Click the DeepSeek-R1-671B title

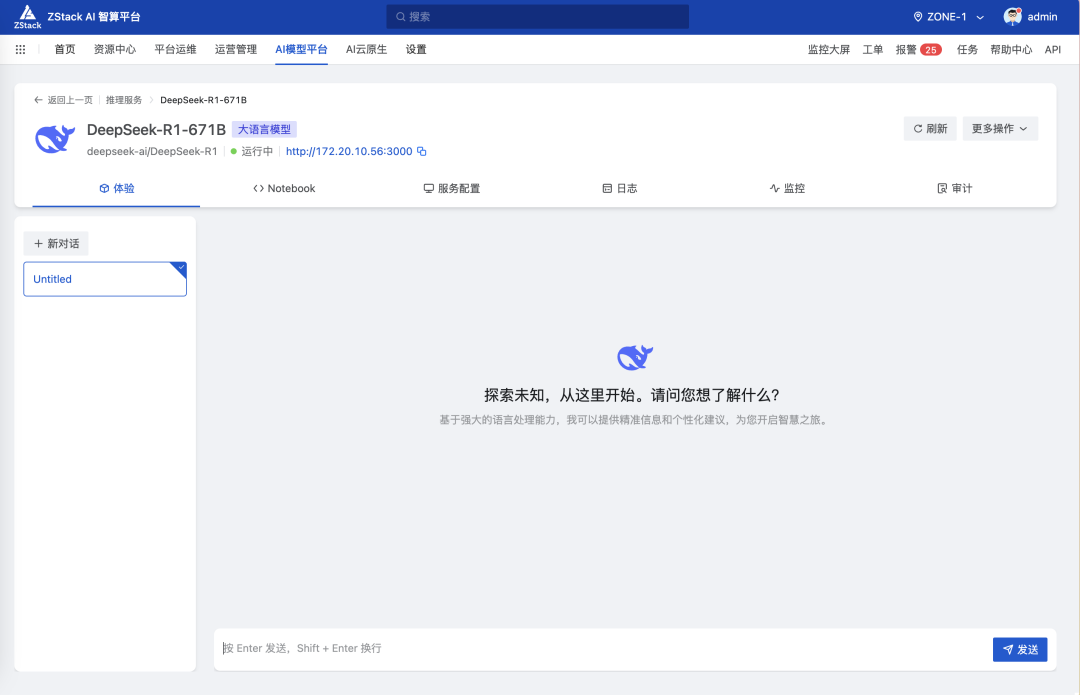tap(156, 129)
